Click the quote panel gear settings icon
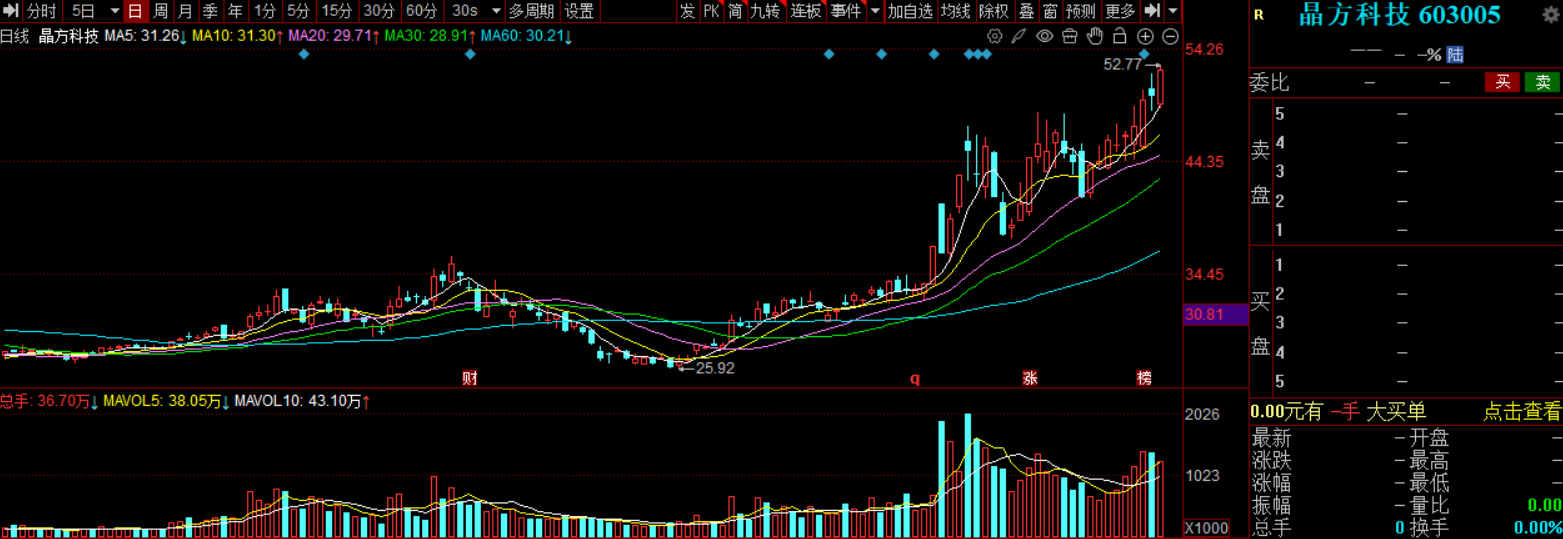The height and width of the screenshot is (539, 1563). [x=1550, y=14]
